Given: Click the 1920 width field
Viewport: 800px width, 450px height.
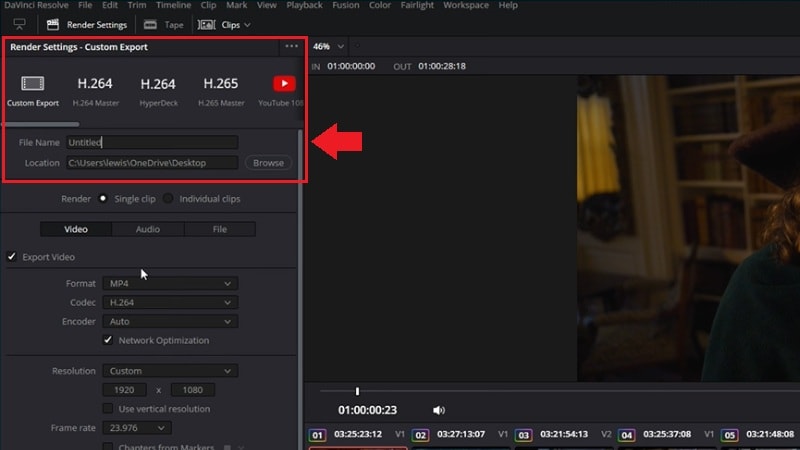Looking at the screenshot, I should click(x=124, y=390).
